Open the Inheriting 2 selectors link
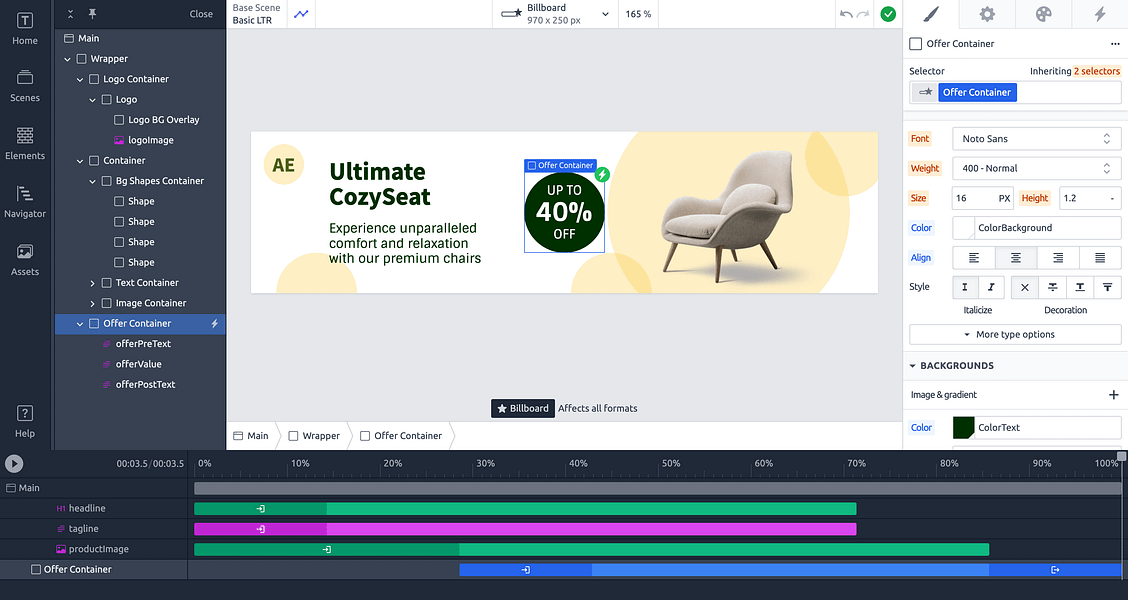 point(1096,71)
